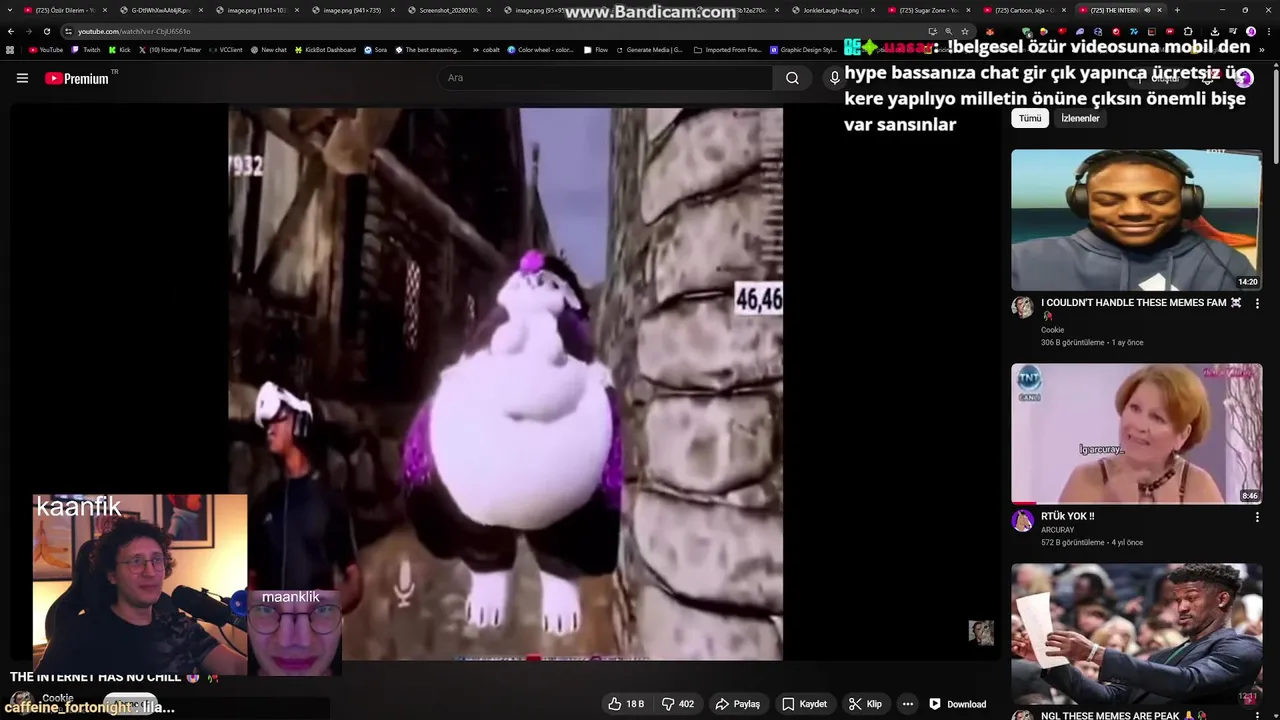Open the Graphic Design Style bookmark
The height and width of the screenshot is (720, 1280).
click(803, 49)
